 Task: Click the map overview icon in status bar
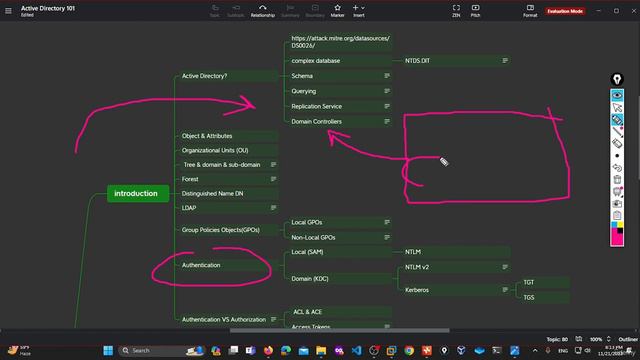point(579,339)
